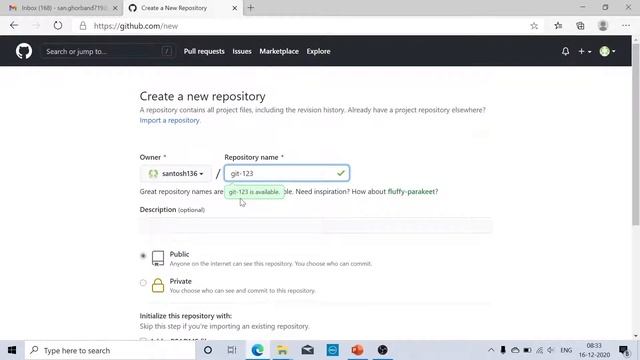Open the browser profile icon
This screenshot has width=640, height=360.
click(603, 26)
